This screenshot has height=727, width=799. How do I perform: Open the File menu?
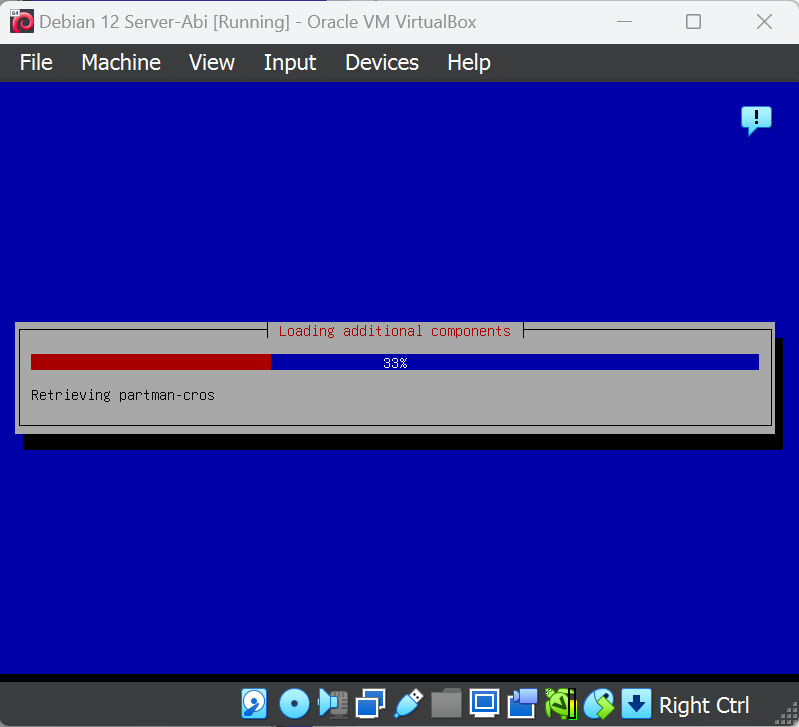pyautogui.click(x=36, y=63)
